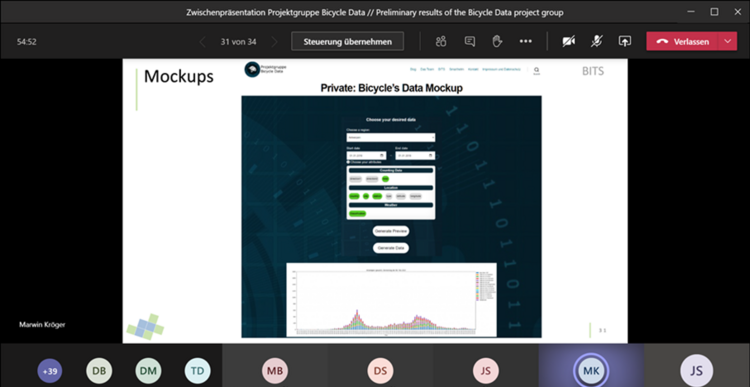
Task: Raise your hand in the meeting
Action: coord(497,42)
